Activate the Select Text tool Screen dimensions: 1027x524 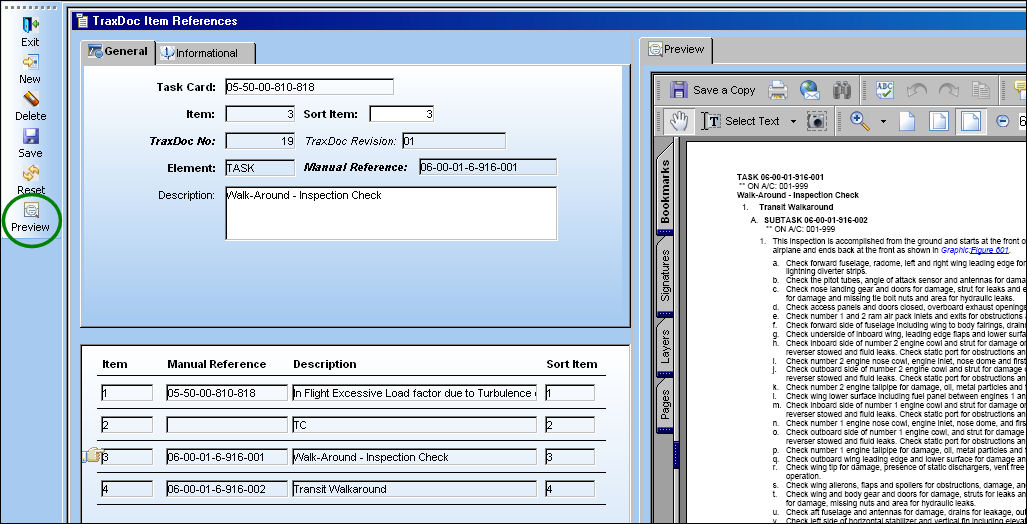[741, 121]
